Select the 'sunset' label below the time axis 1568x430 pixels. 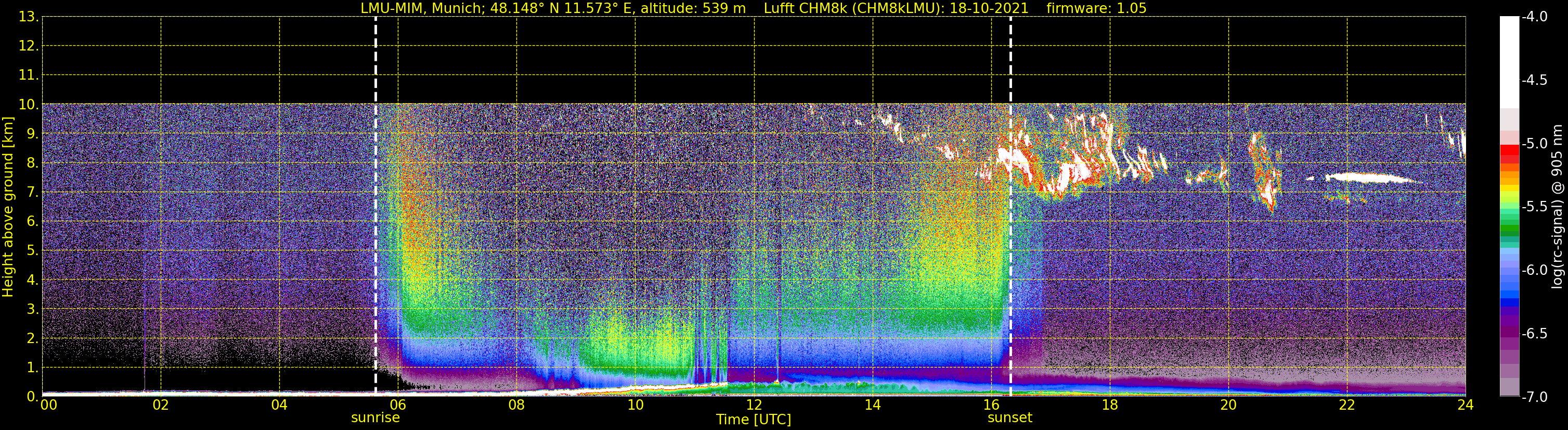[x=1010, y=418]
